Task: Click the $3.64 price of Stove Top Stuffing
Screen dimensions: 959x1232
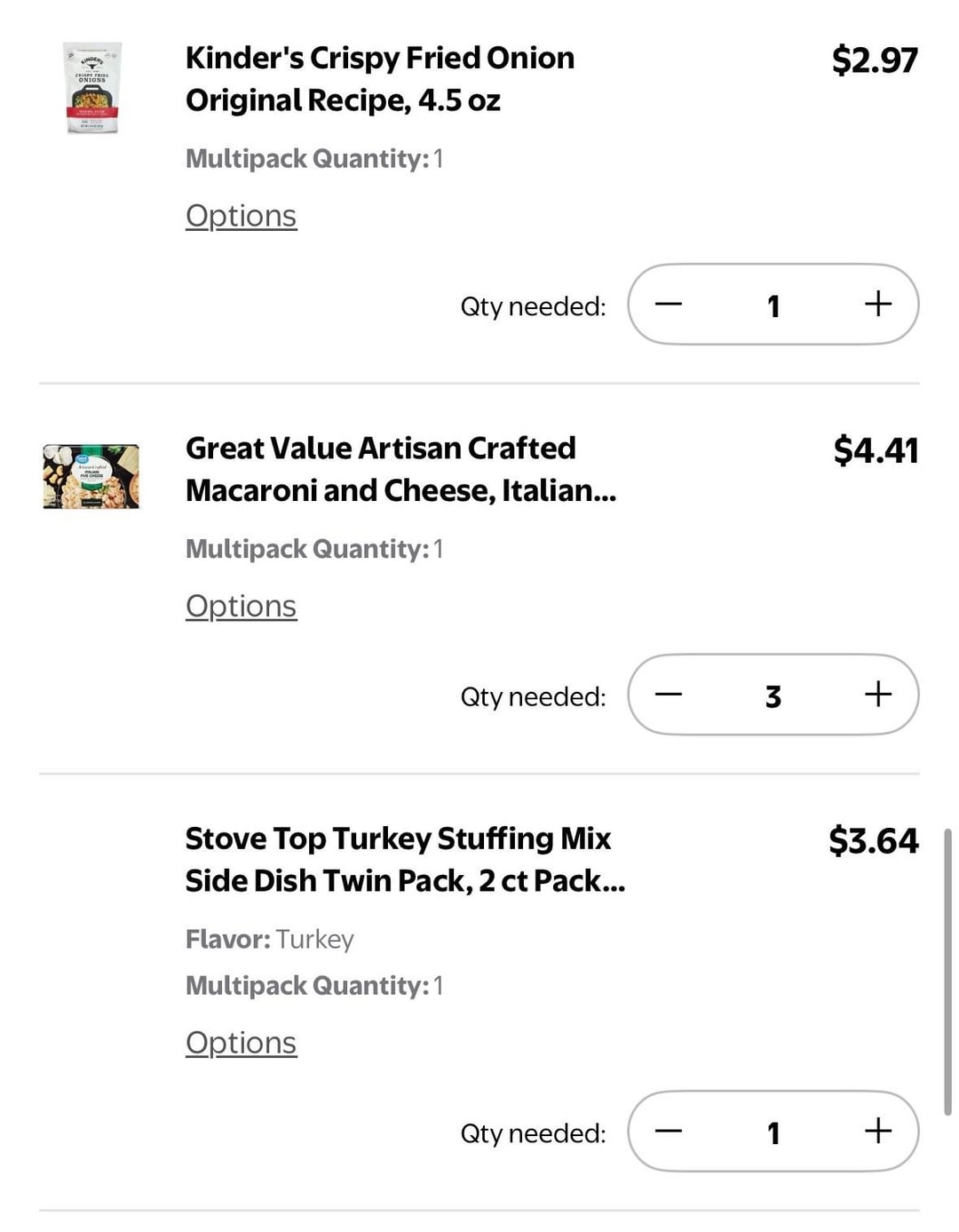Action: (x=873, y=840)
